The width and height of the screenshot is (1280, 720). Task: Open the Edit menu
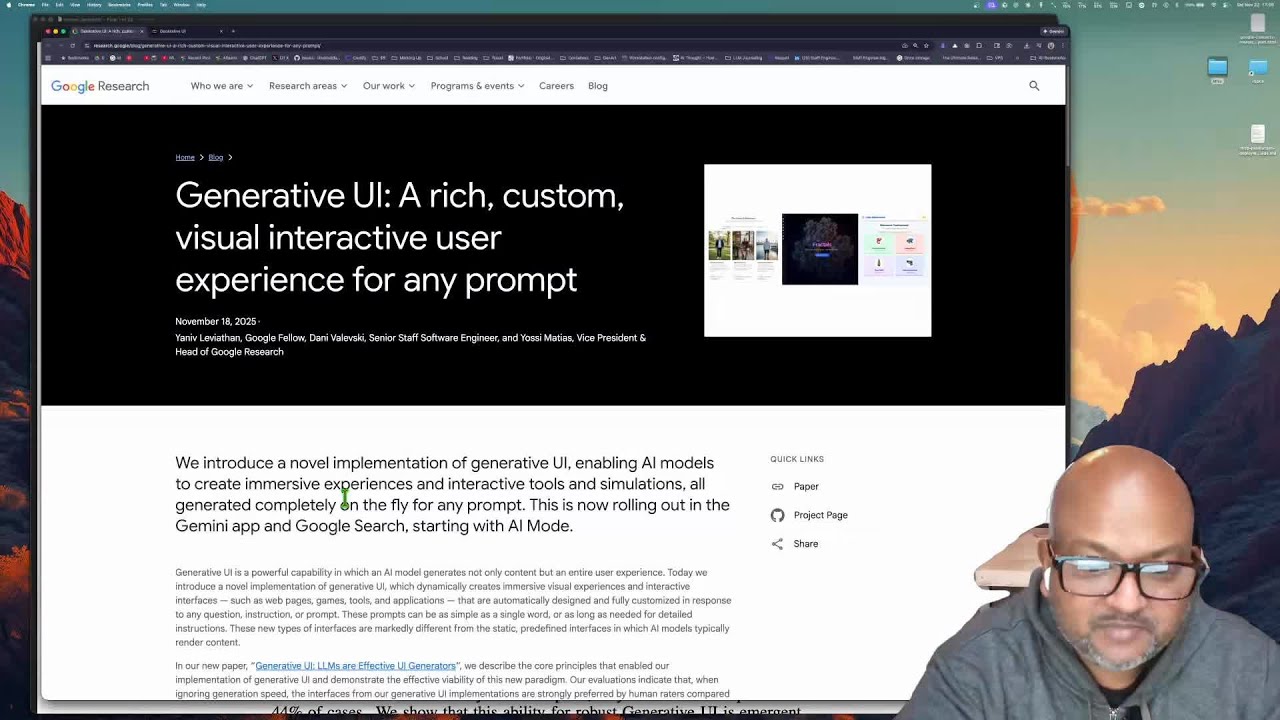[x=59, y=5]
